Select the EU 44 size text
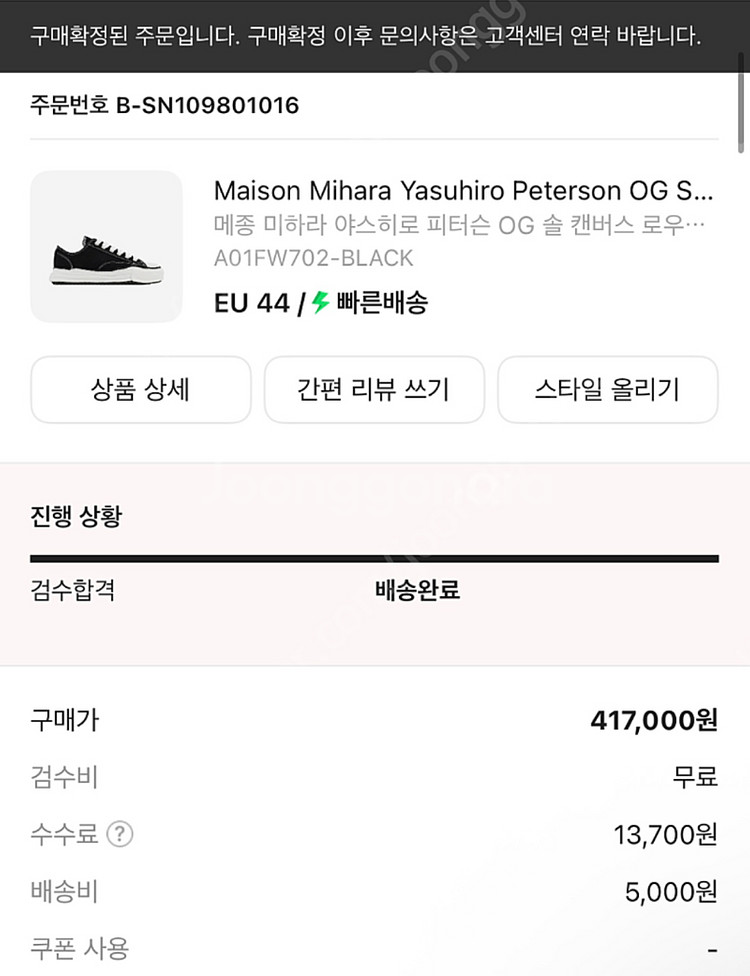Viewport: 750px width, 976px height. pyautogui.click(x=251, y=303)
